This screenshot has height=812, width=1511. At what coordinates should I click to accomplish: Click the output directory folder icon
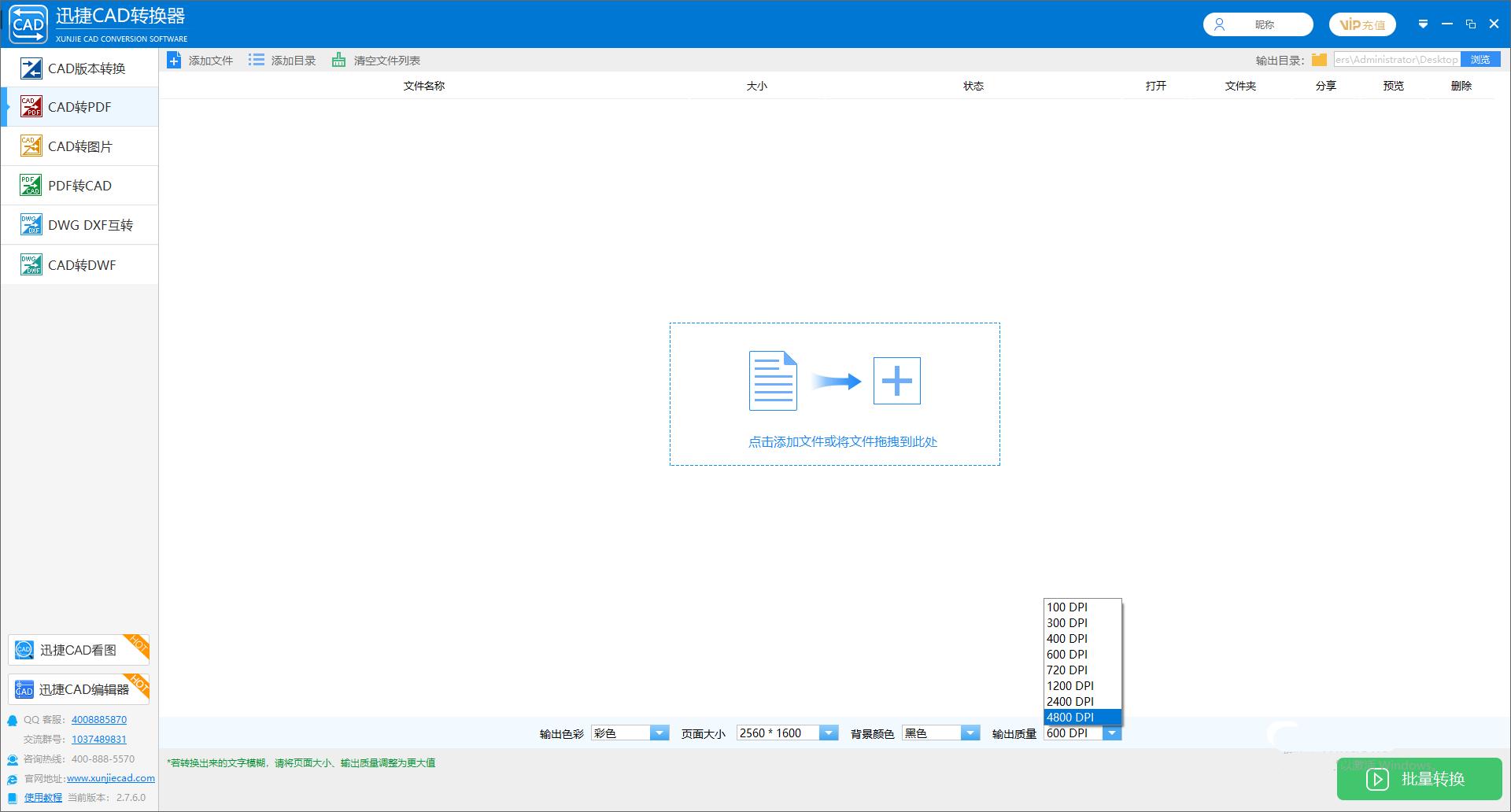pos(1319,60)
